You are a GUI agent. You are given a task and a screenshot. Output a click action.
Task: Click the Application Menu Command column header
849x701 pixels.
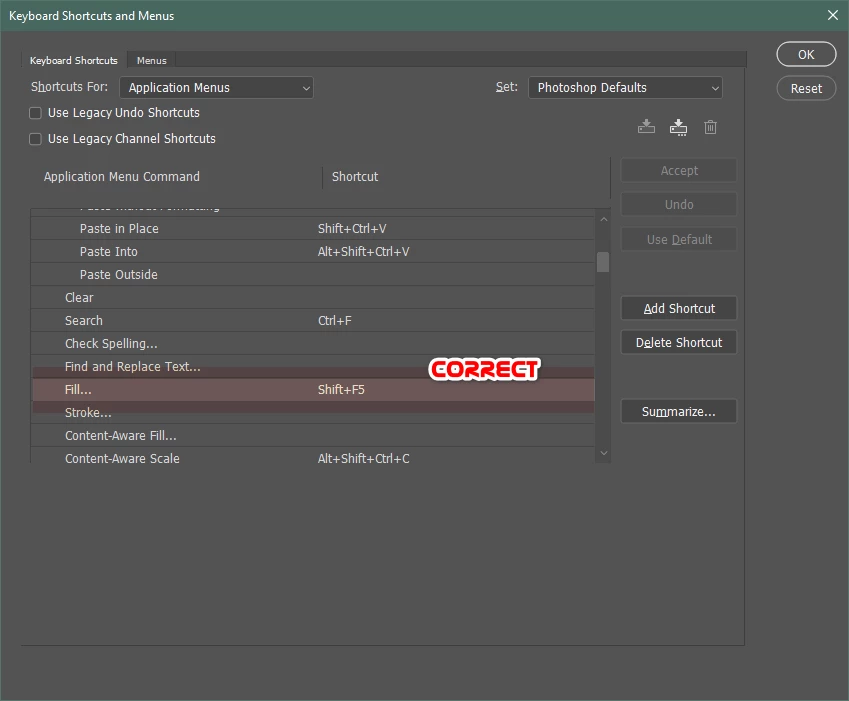[122, 176]
